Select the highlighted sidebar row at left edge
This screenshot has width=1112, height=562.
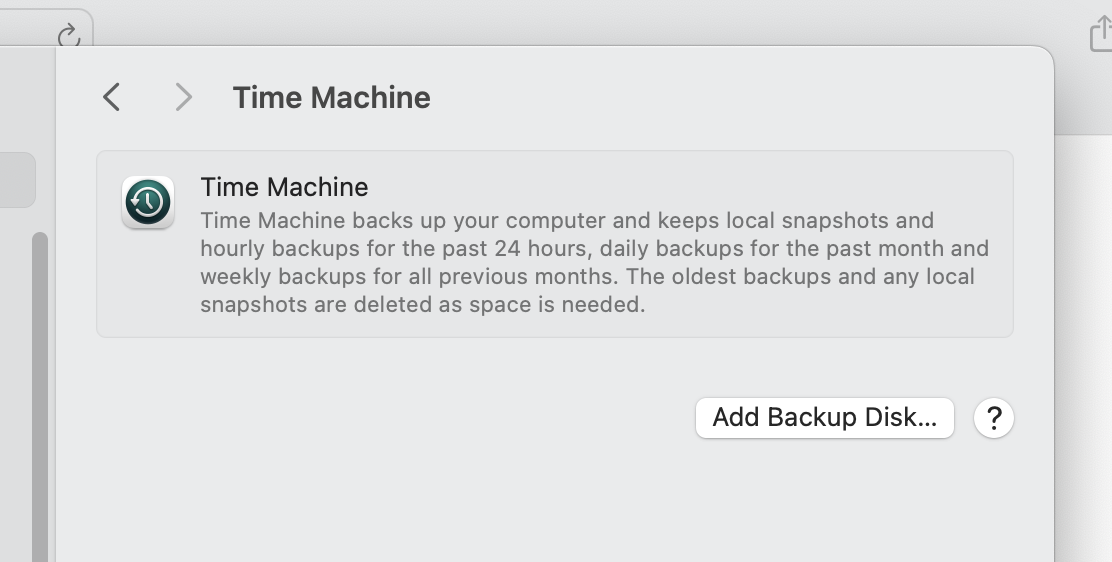coord(17,180)
